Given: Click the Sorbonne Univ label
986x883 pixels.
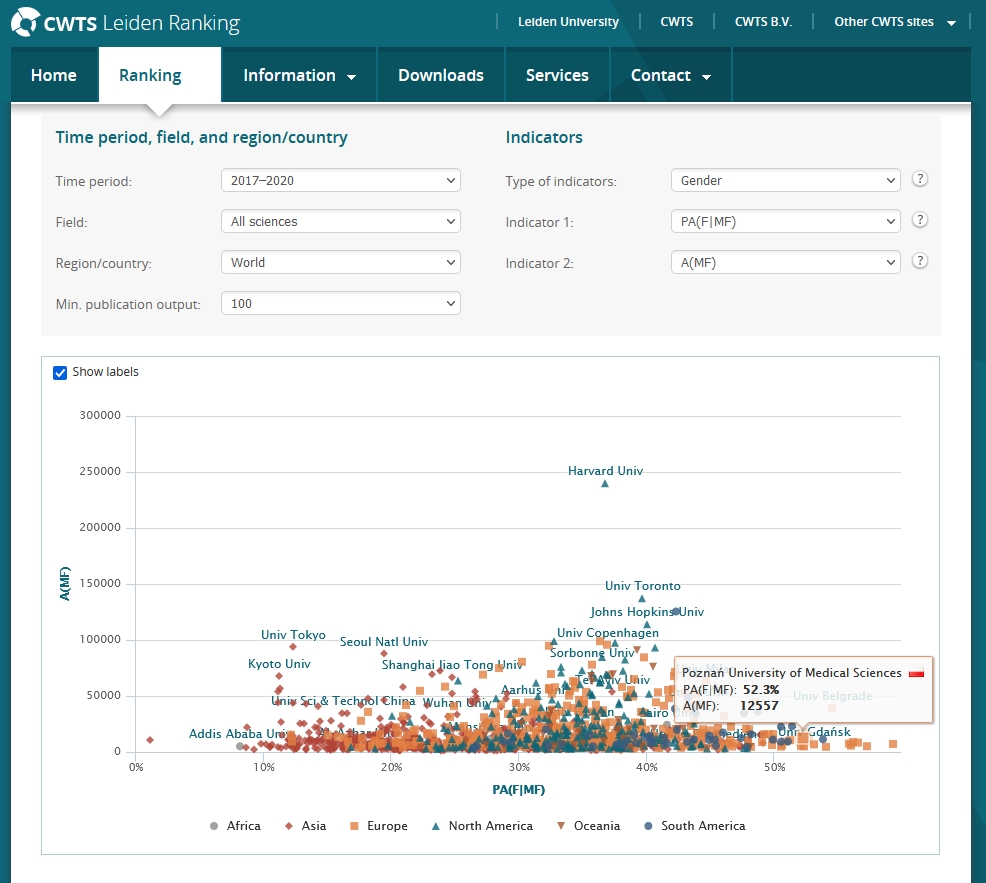Looking at the screenshot, I should 592,653.
